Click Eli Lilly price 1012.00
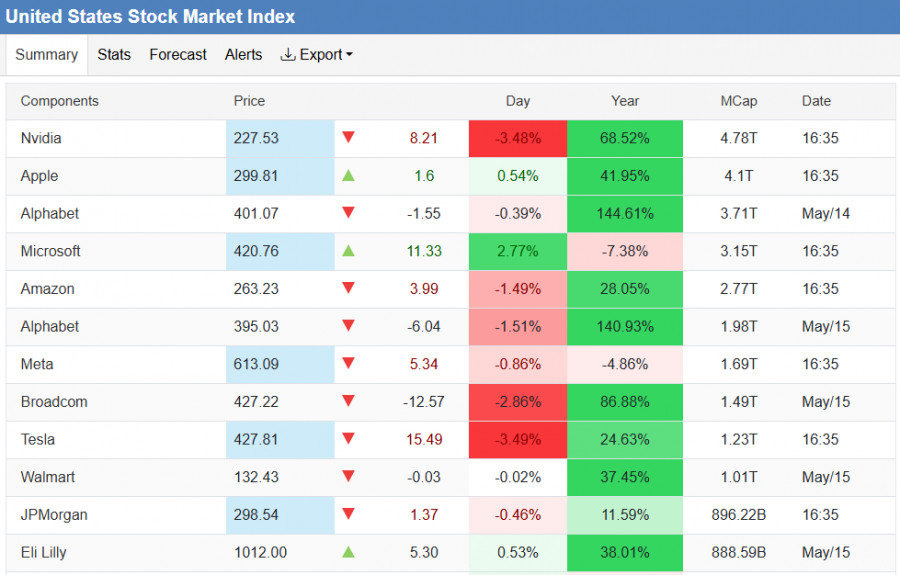900x575 pixels. pyautogui.click(x=260, y=553)
